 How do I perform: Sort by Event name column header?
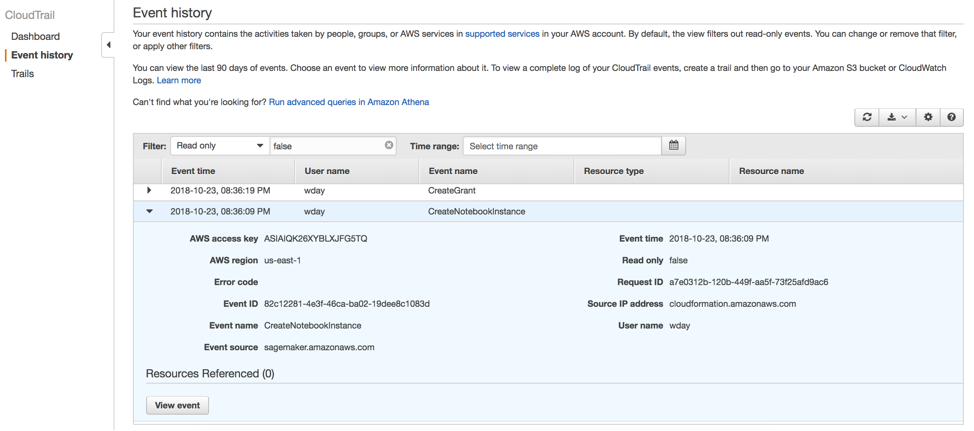click(453, 171)
